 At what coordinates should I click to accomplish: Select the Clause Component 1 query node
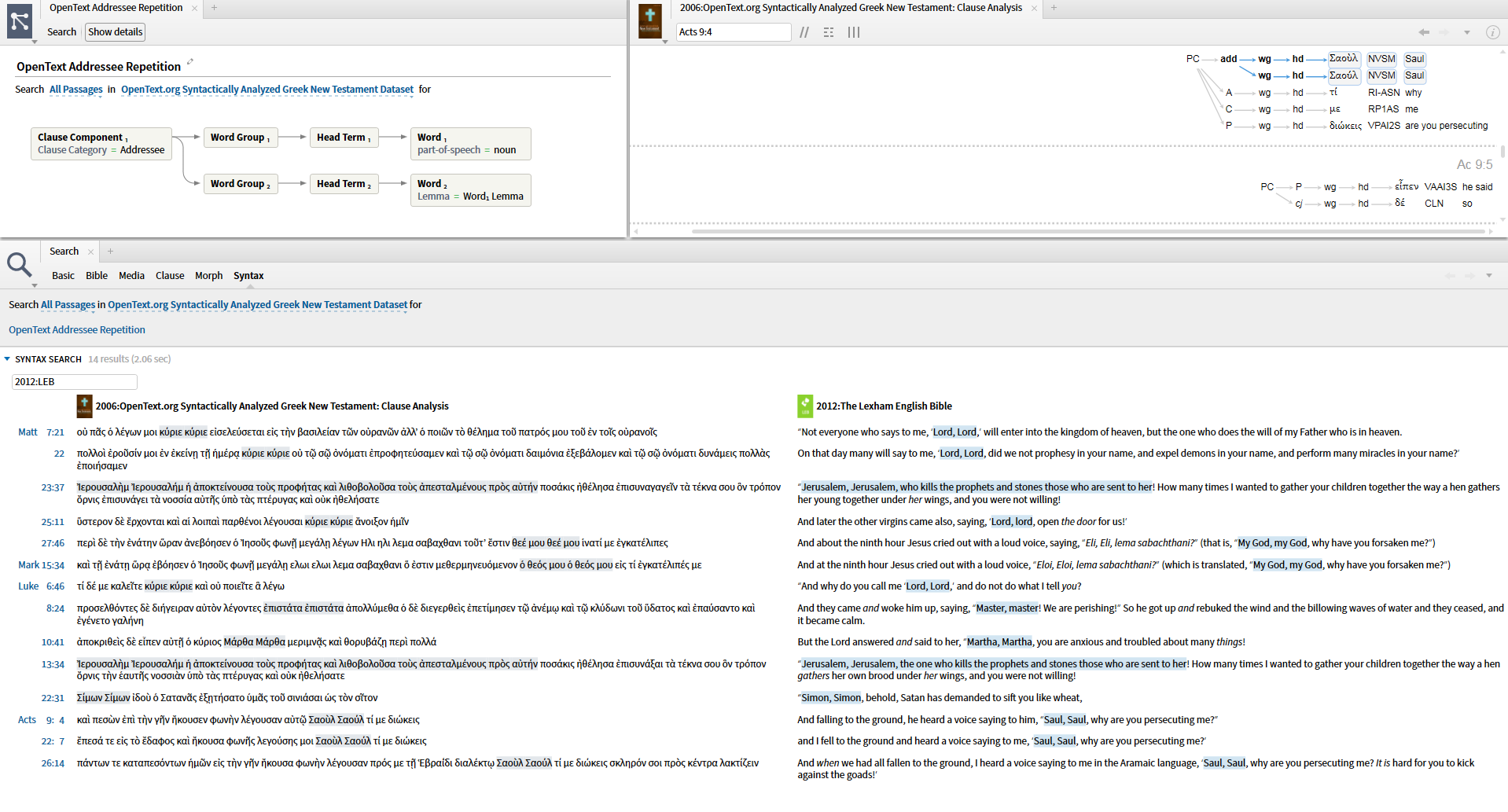click(x=101, y=144)
